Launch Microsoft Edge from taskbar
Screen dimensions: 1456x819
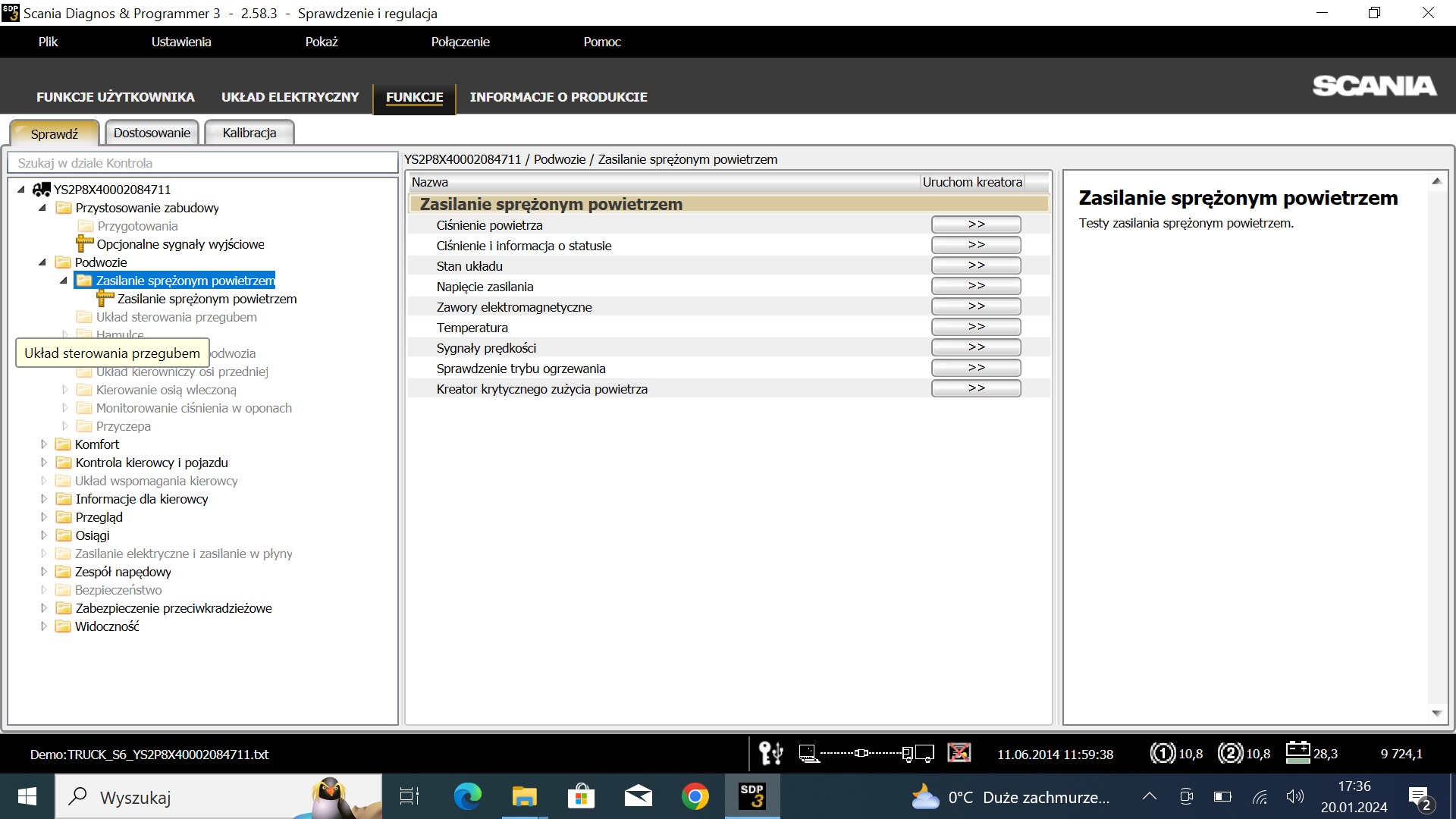pos(467,796)
